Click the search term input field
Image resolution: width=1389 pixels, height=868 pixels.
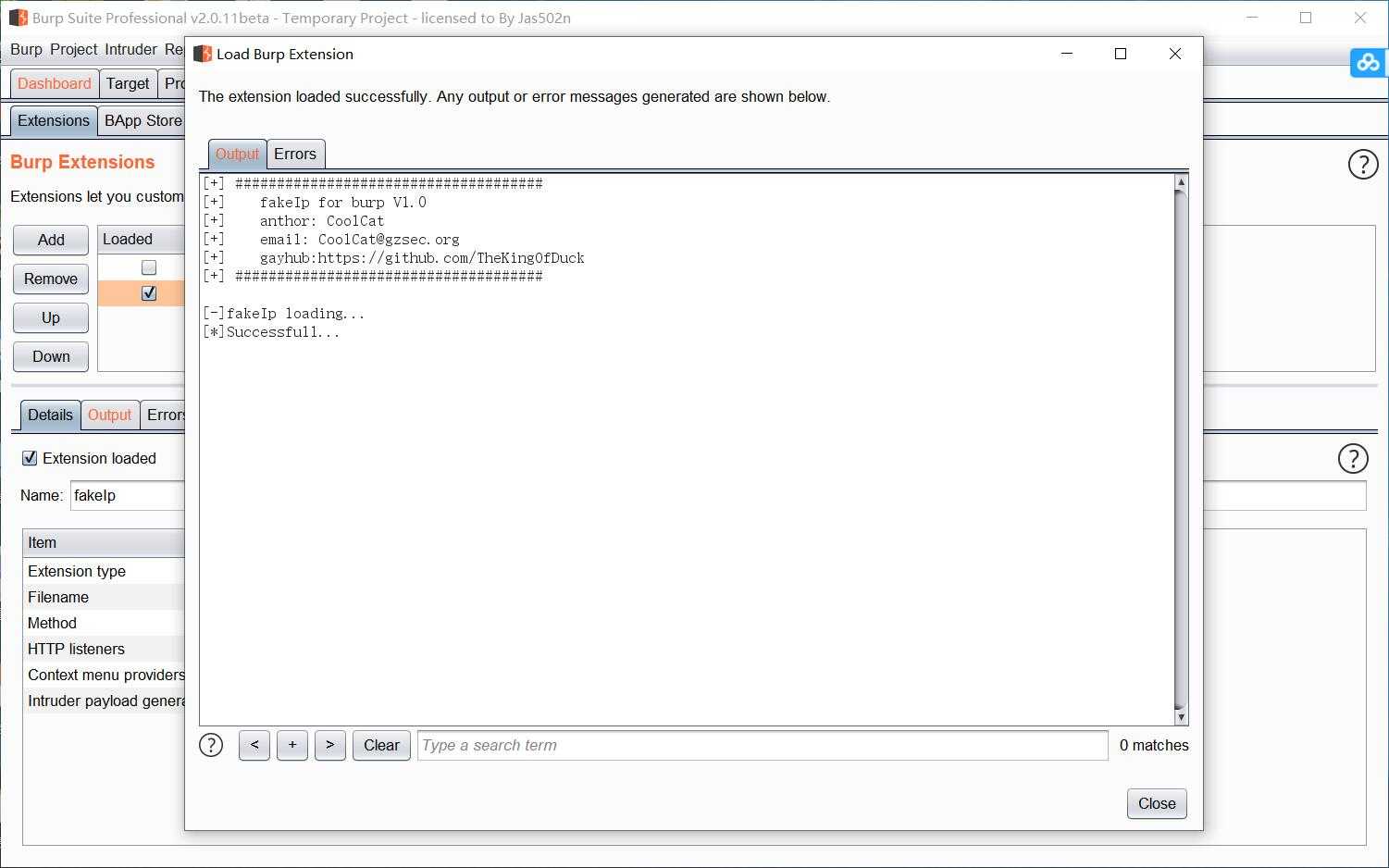coord(763,745)
